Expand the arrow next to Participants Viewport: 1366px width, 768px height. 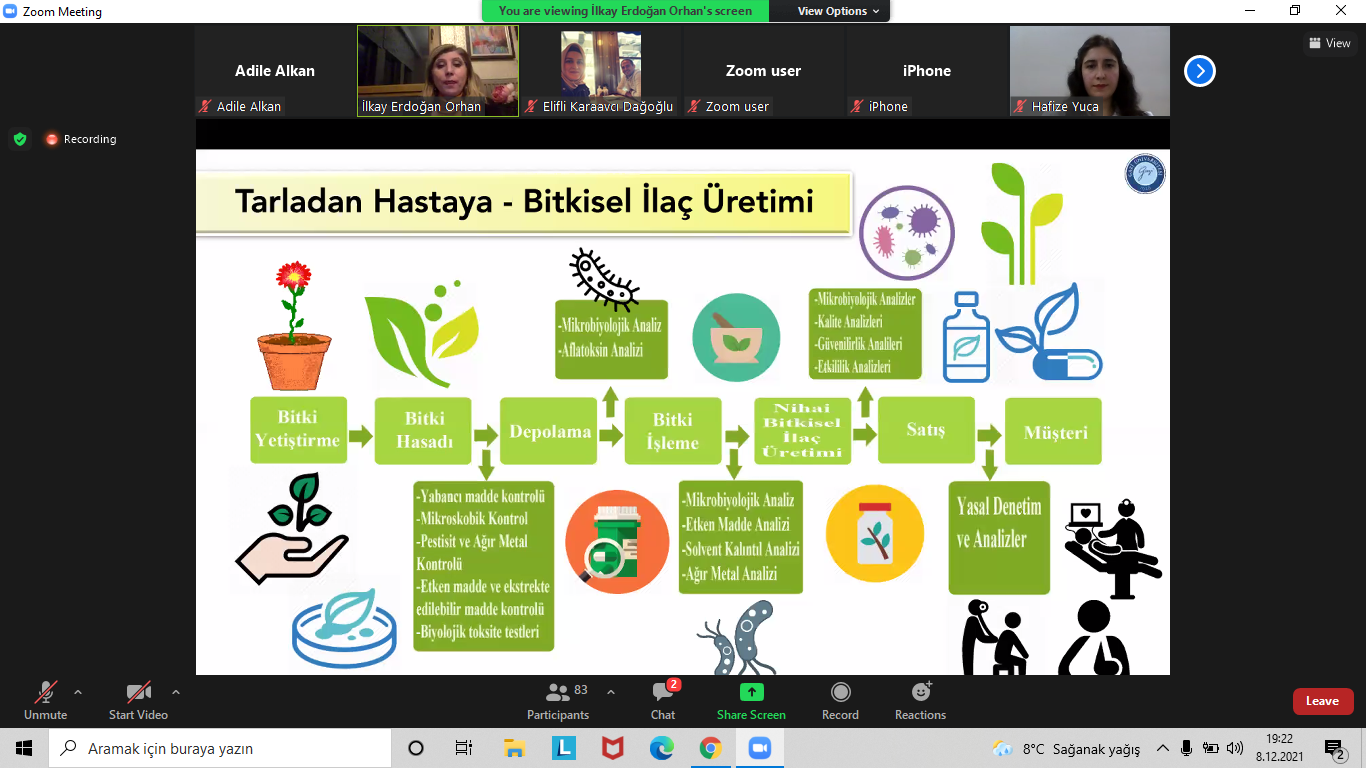[611, 692]
